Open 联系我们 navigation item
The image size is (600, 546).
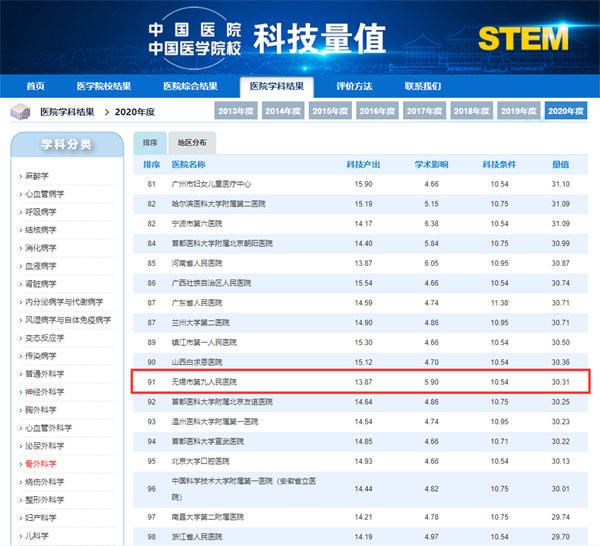pyautogui.click(x=422, y=86)
